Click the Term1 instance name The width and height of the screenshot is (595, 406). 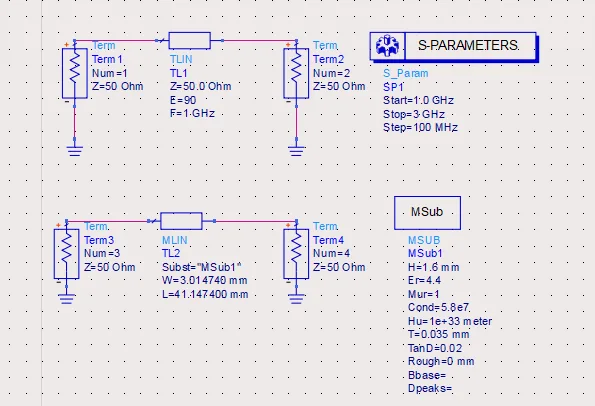click(x=107, y=60)
